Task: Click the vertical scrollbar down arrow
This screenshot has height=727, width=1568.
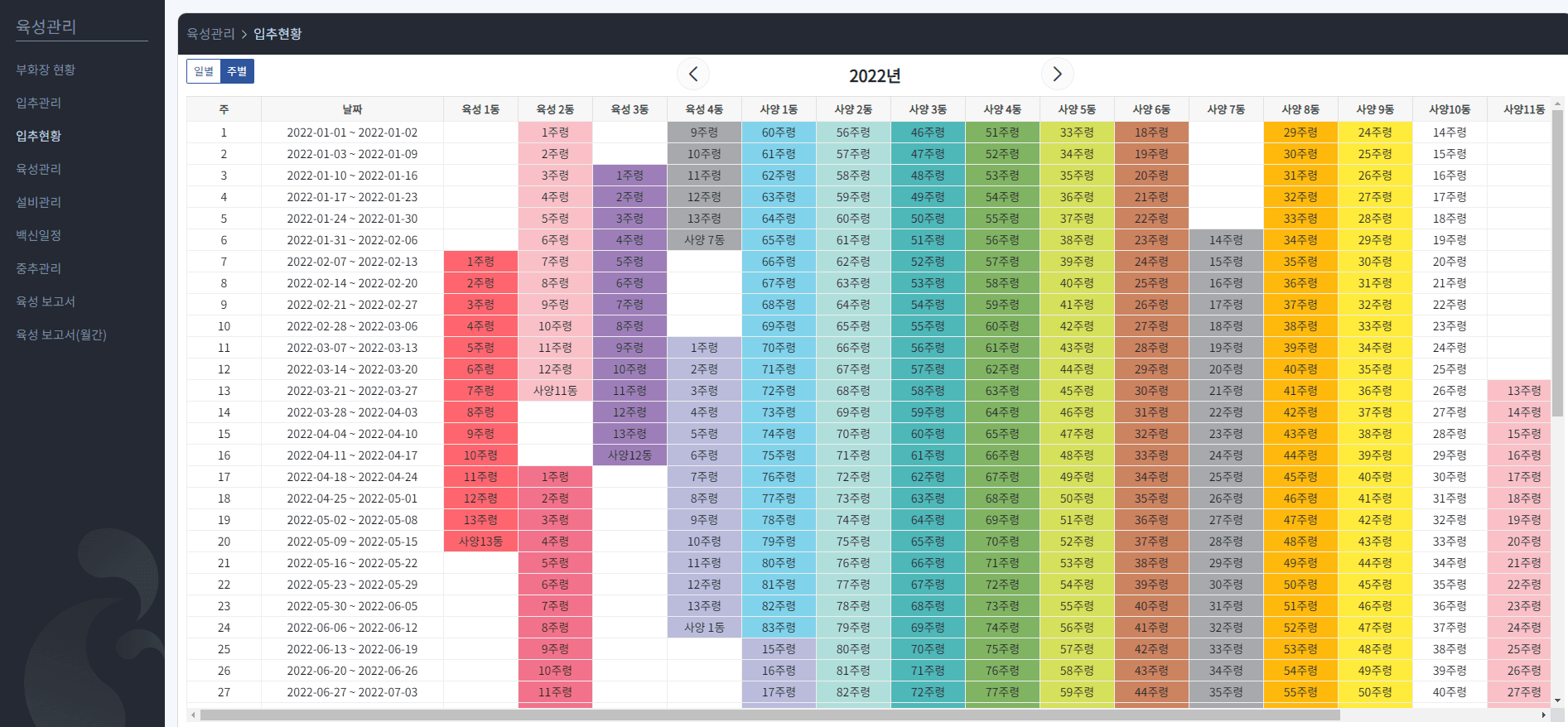Action: 1557,701
